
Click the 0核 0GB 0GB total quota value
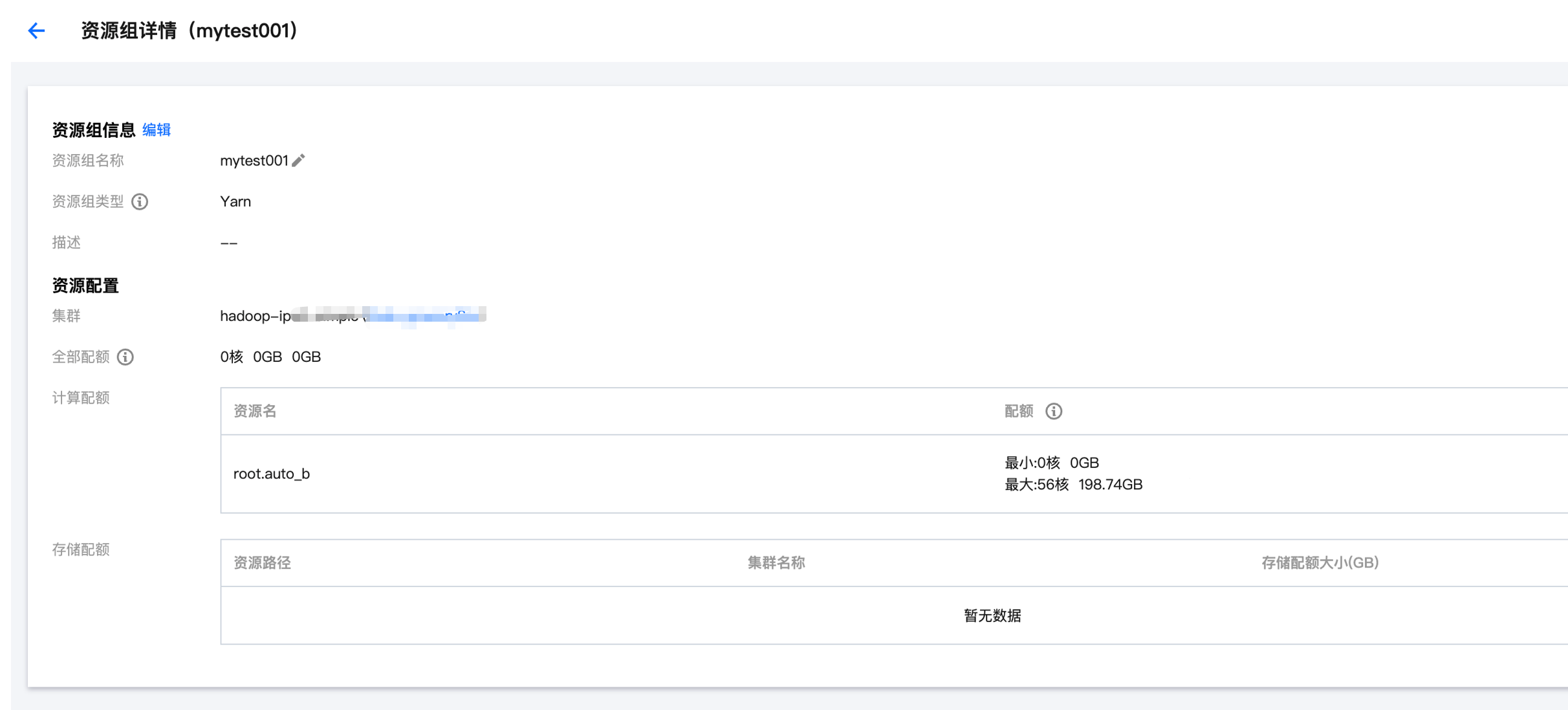270,357
